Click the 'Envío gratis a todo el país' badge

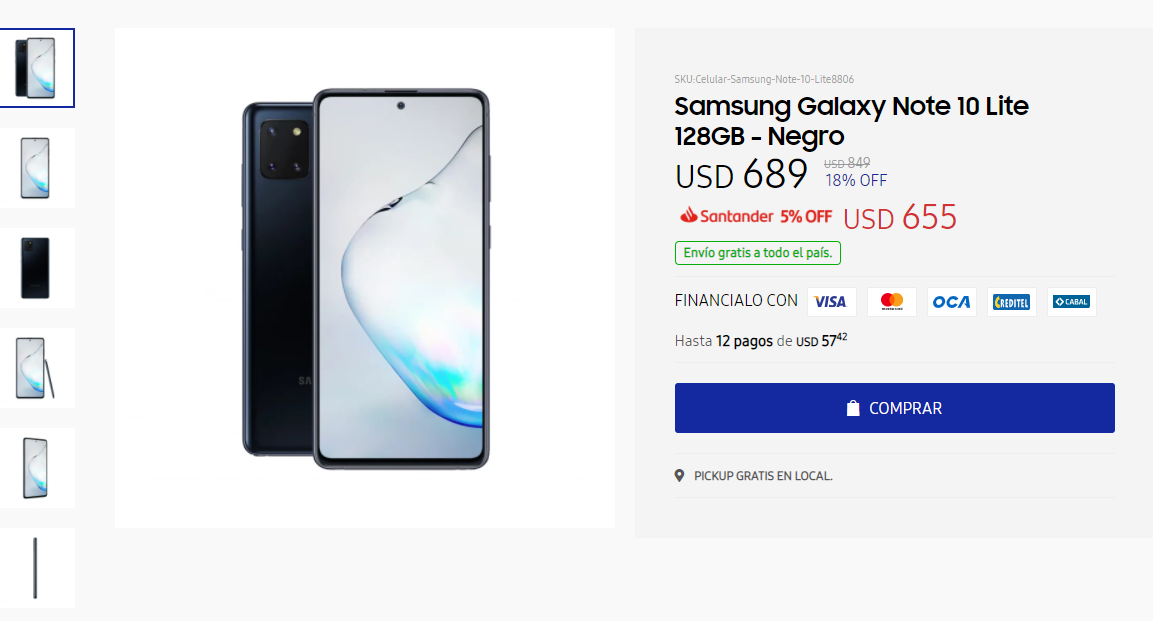[x=758, y=253]
